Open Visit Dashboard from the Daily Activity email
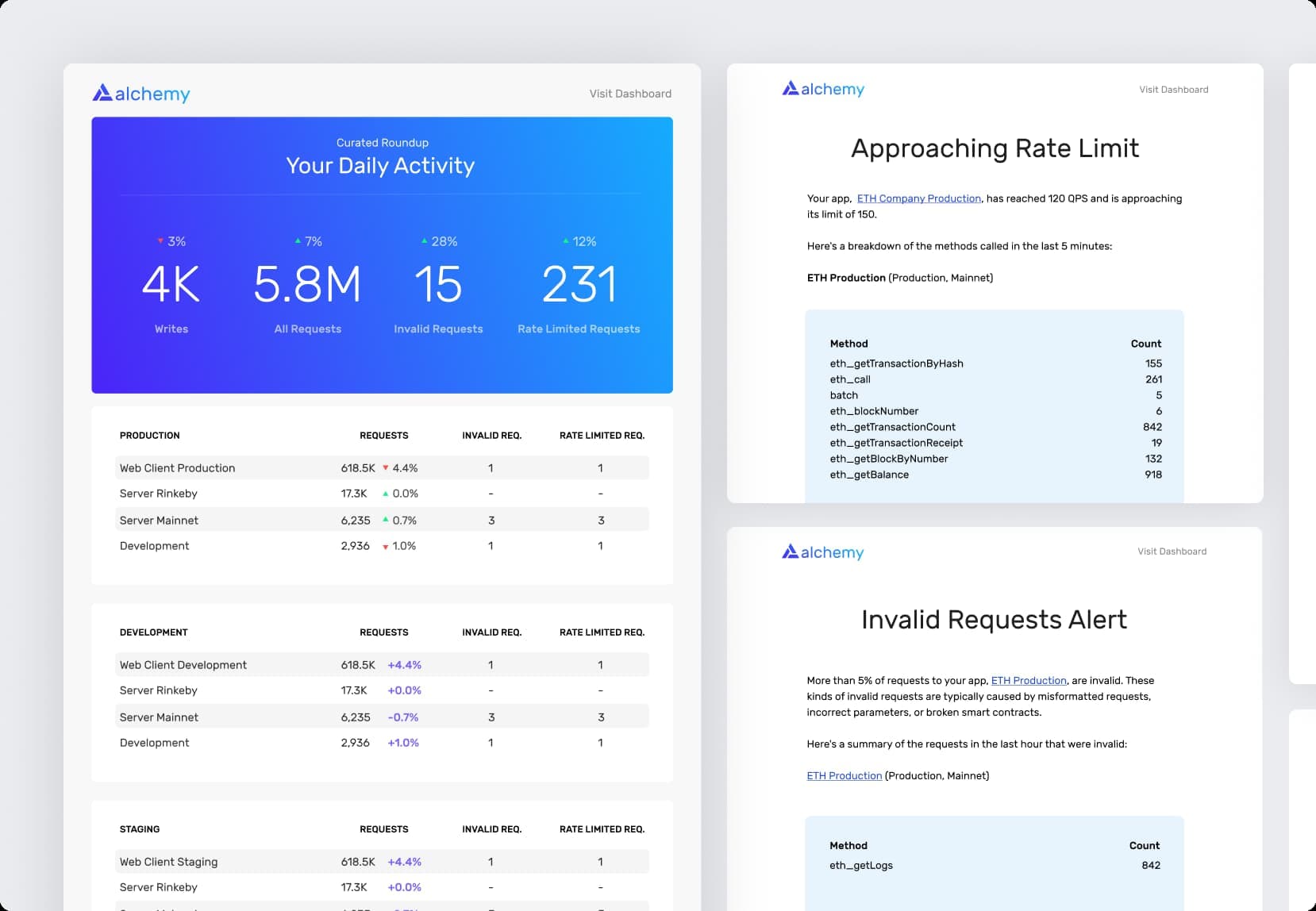The height and width of the screenshot is (911, 1316). (629, 93)
